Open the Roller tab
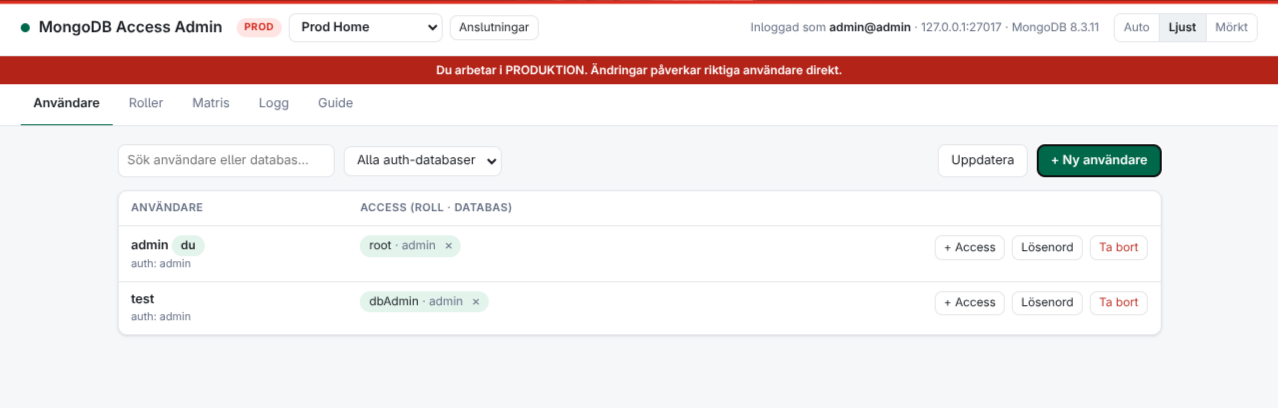Viewport: 1278px width, 408px height. [146, 103]
